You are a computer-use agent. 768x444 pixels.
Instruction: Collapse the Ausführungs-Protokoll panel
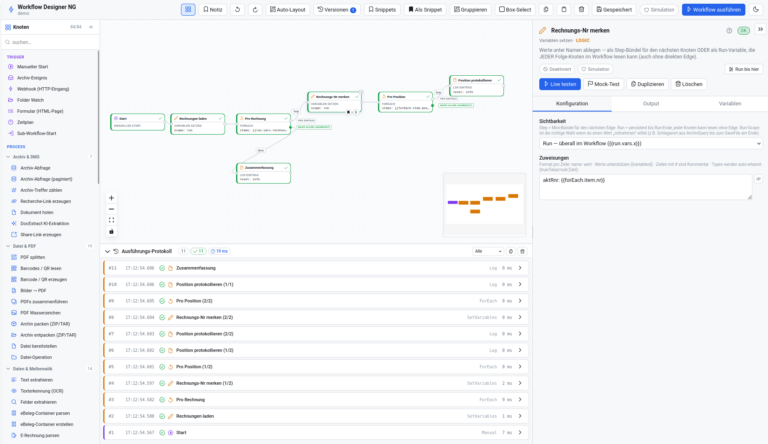pos(107,251)
